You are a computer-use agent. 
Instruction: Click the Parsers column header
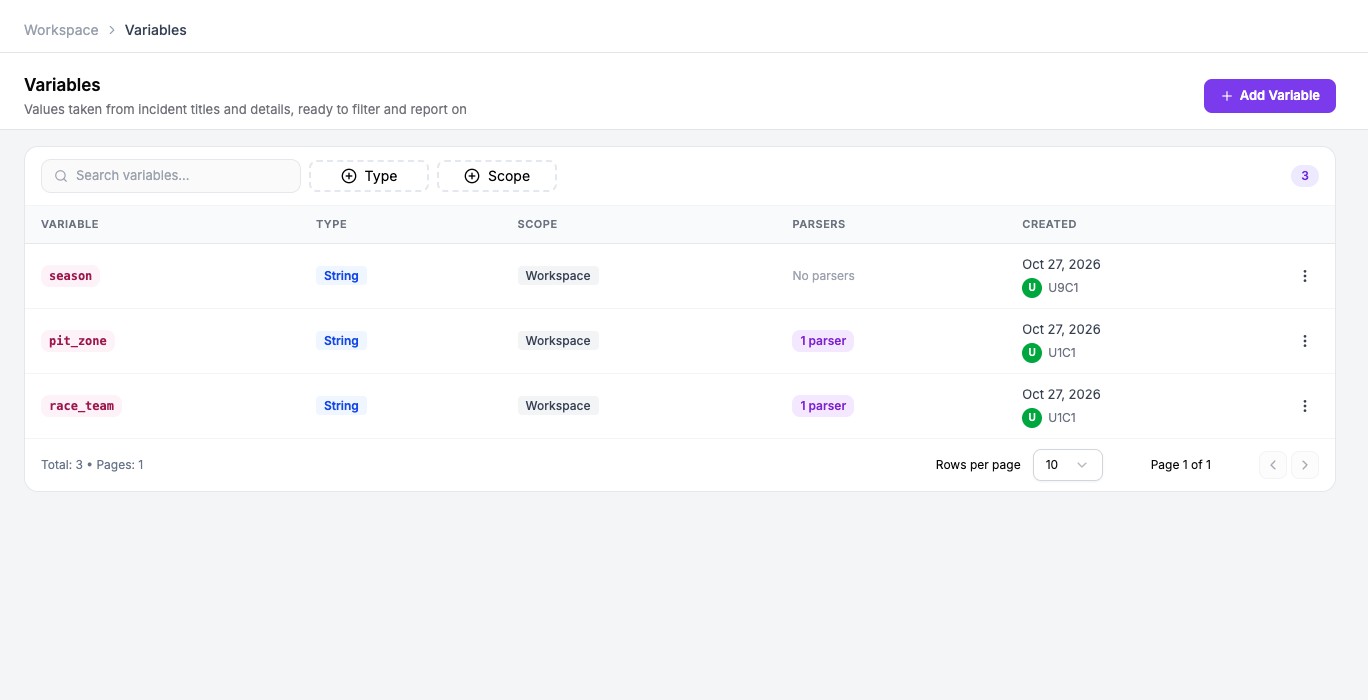(818, 224)
